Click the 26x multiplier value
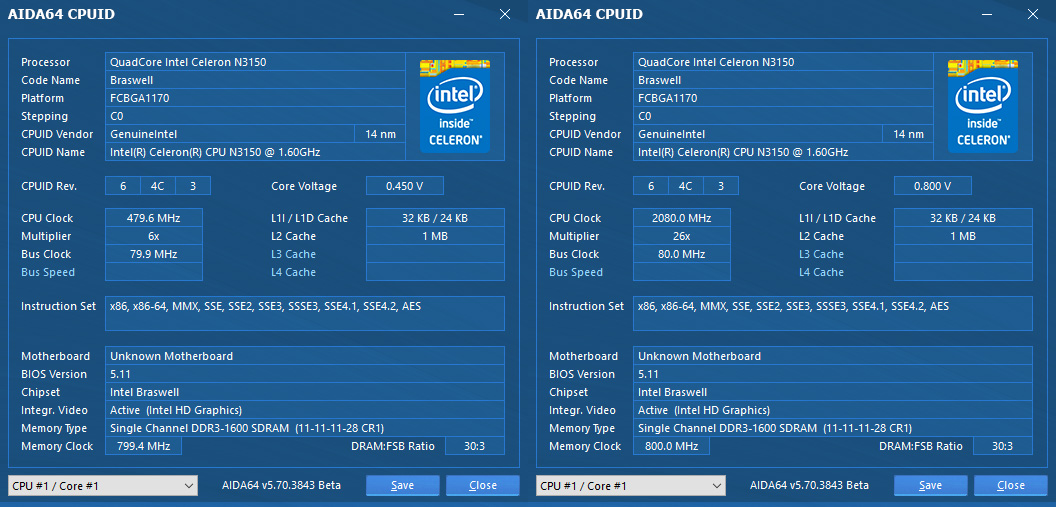 pyautogui.click(x=682, y=236)
